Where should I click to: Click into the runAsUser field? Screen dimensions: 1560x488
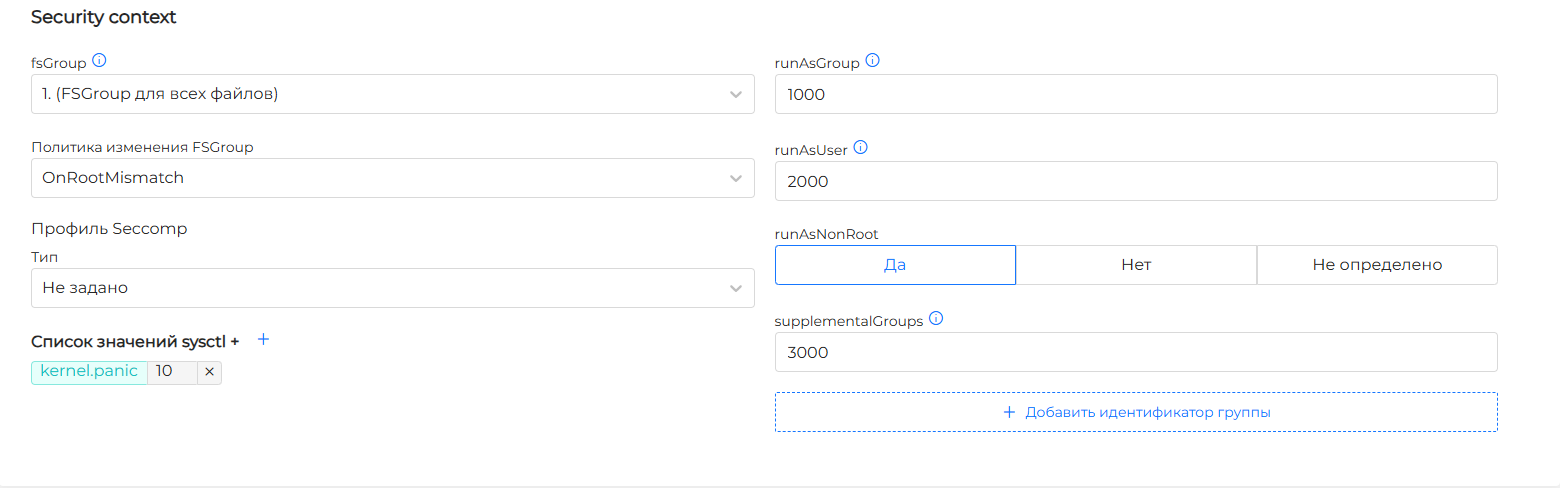coord(1136,181)
